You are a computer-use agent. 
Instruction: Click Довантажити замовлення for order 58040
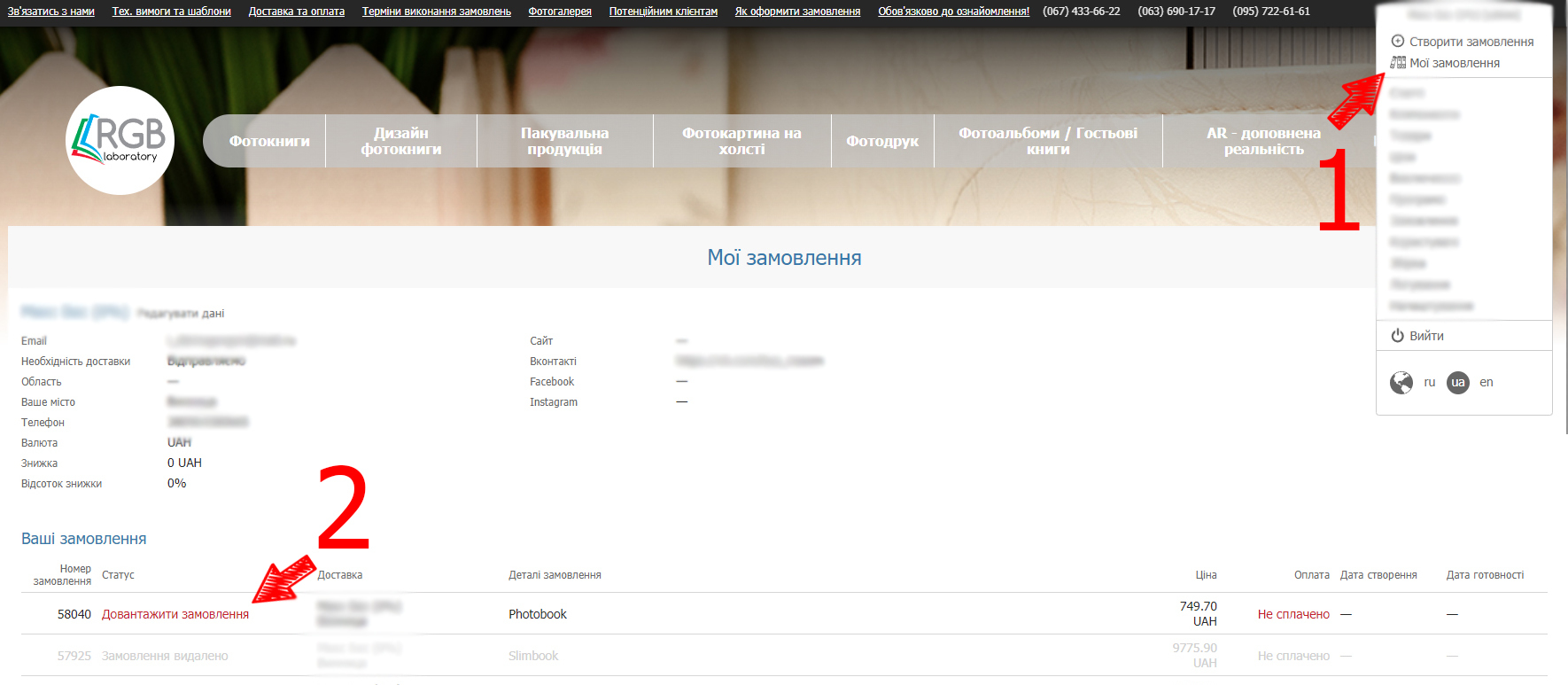[175, 614]
